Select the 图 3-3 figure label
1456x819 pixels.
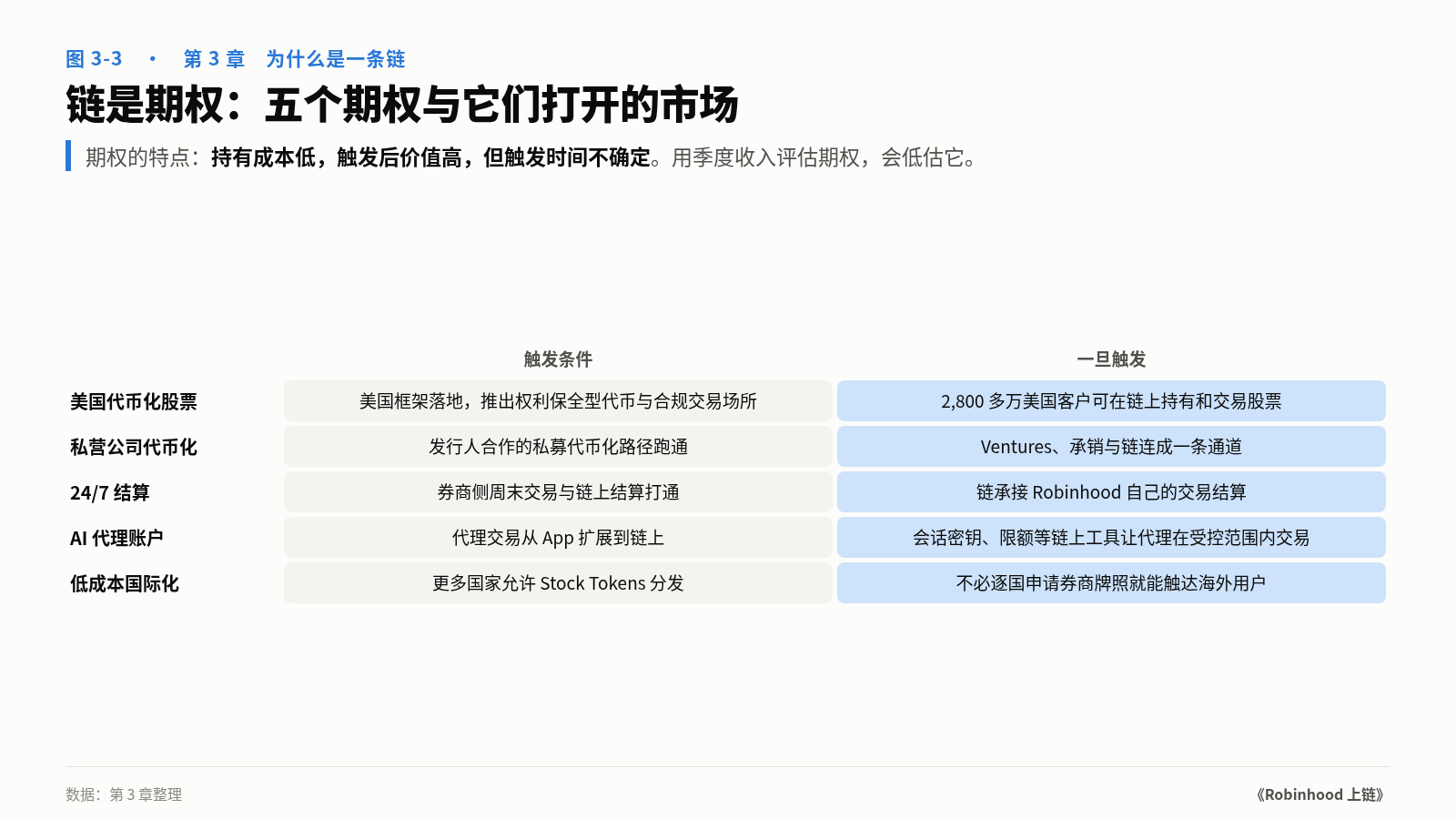pyautogui.click(x=94, y=59)
